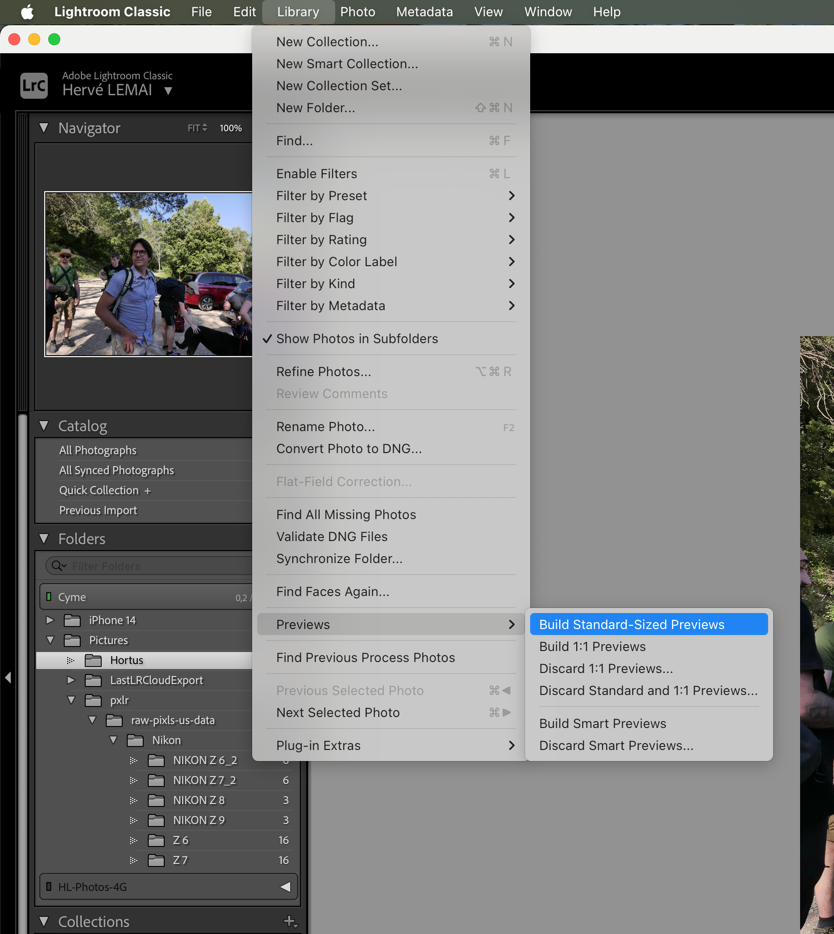The height and width of the screenshot is (934, 834).
Task: Choose Synchronize Folder menu item
Action: pos(391,558)
